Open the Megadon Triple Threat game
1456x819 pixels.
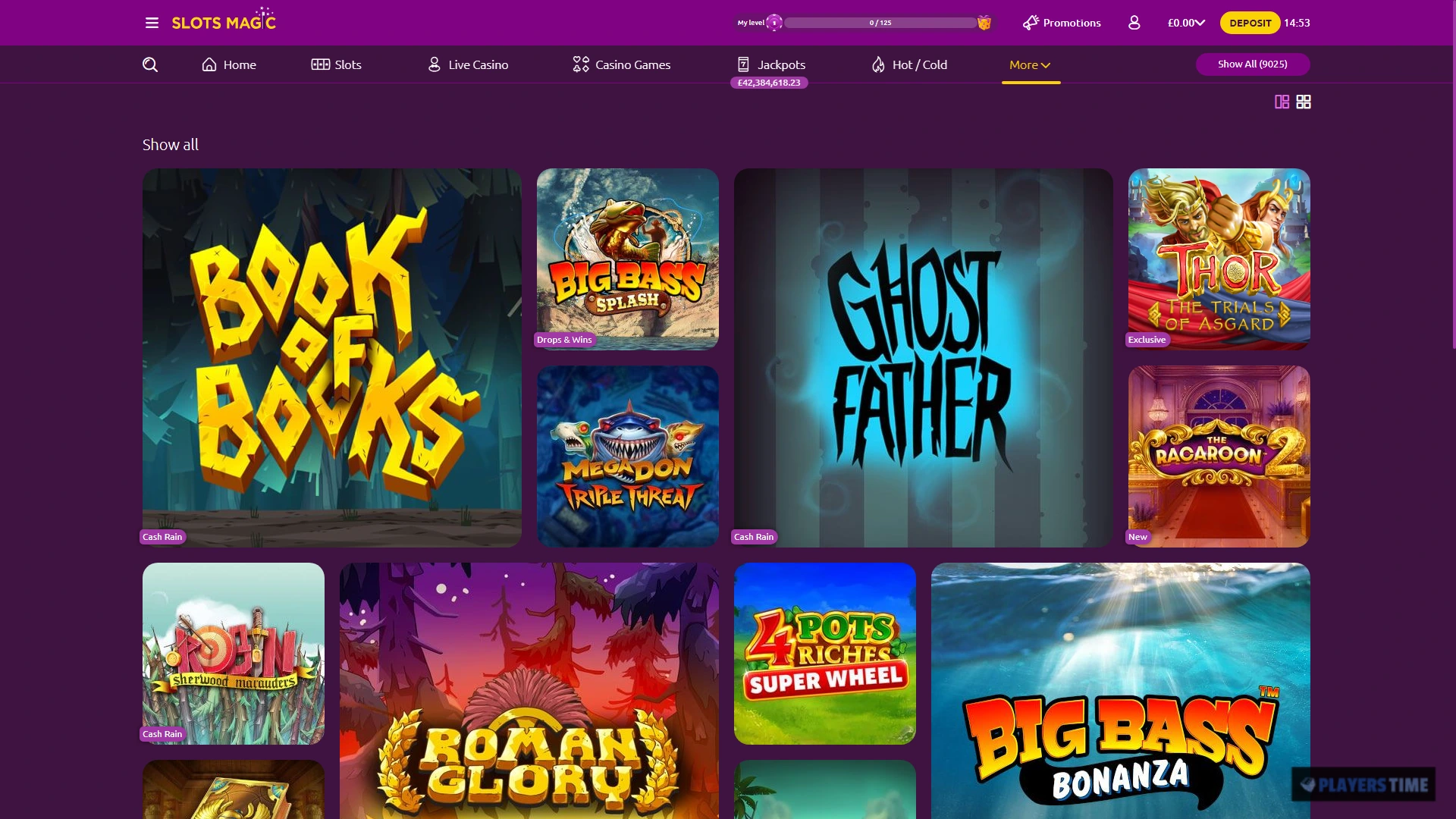coord(628,457)
